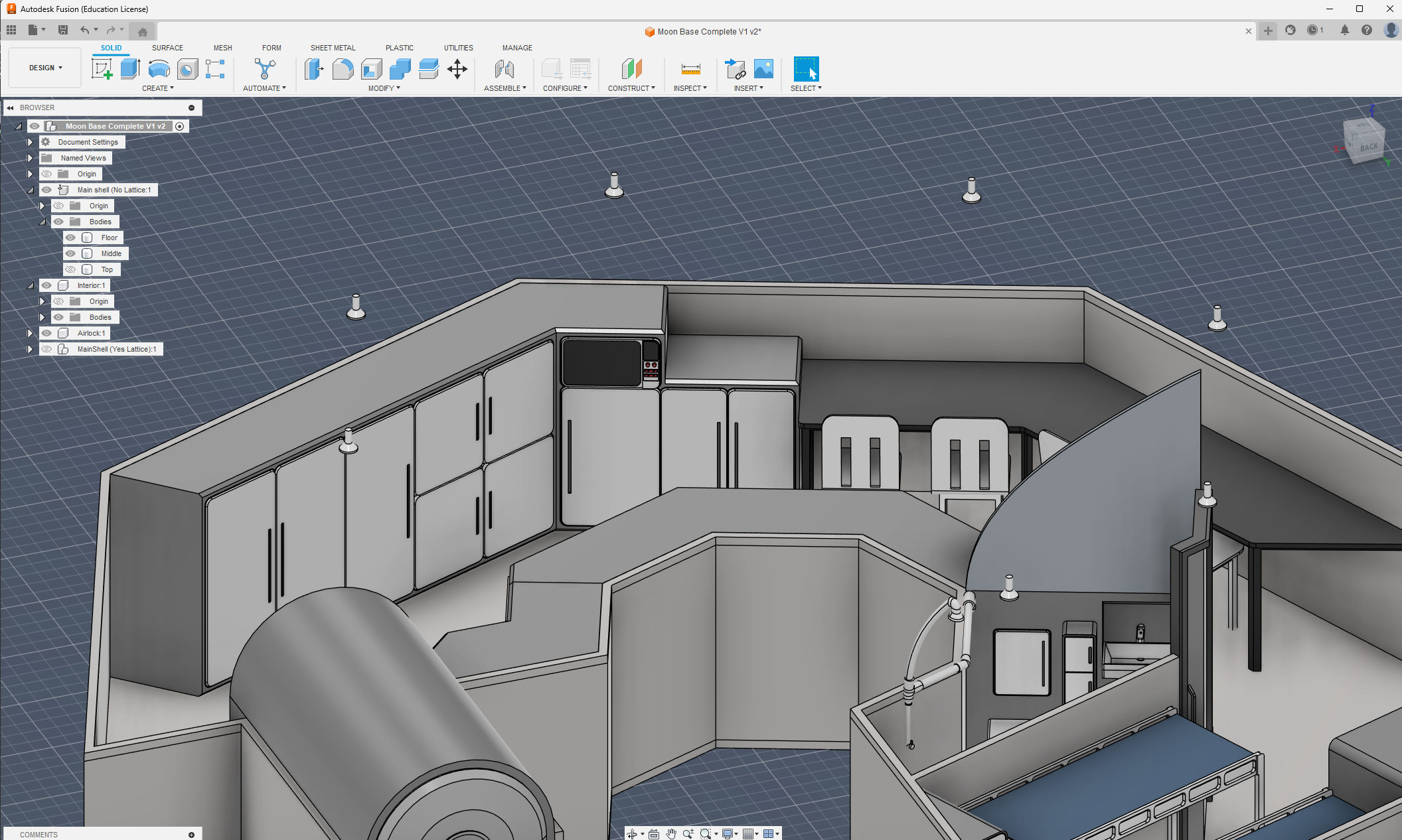Click the BACK face of ViewCube

pos(1368,147)
